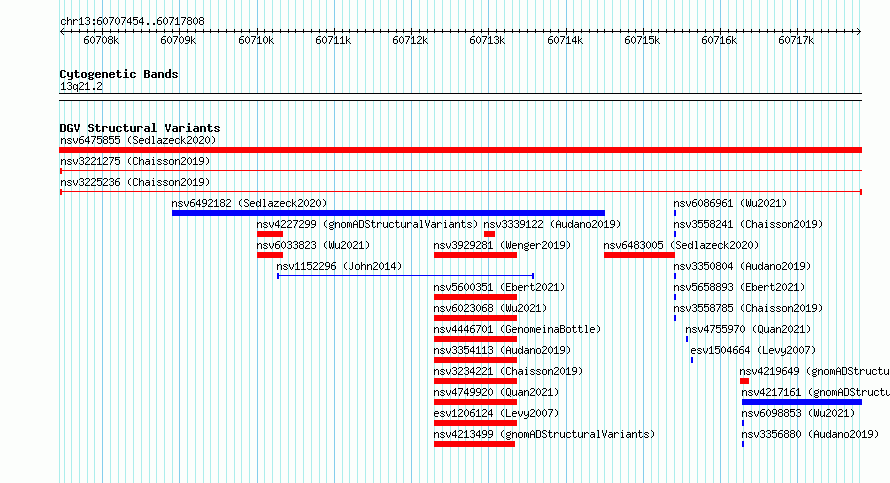Open the esv1504664 (Levy2007) label
Image resolution: width=890 pixels, height=483 pixels.
click(x=753, y=350)
